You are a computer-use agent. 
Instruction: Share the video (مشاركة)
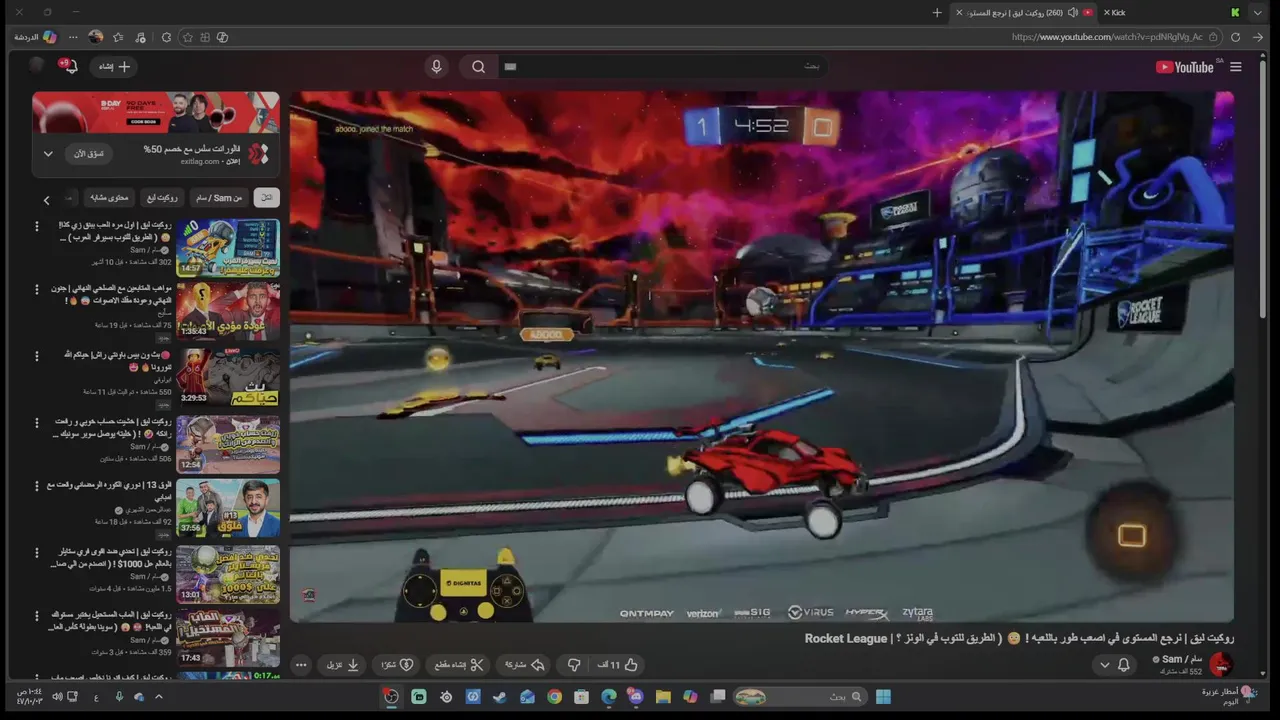525,665
